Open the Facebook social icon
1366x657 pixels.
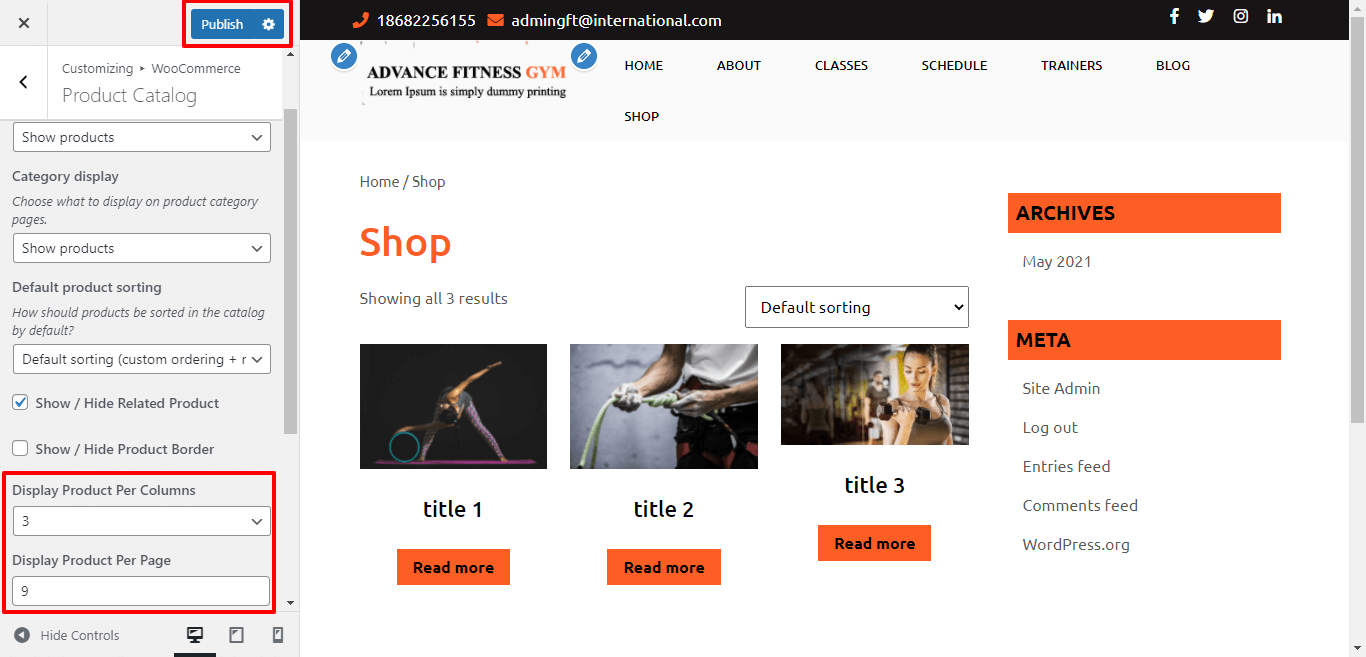click(1174, 16)
